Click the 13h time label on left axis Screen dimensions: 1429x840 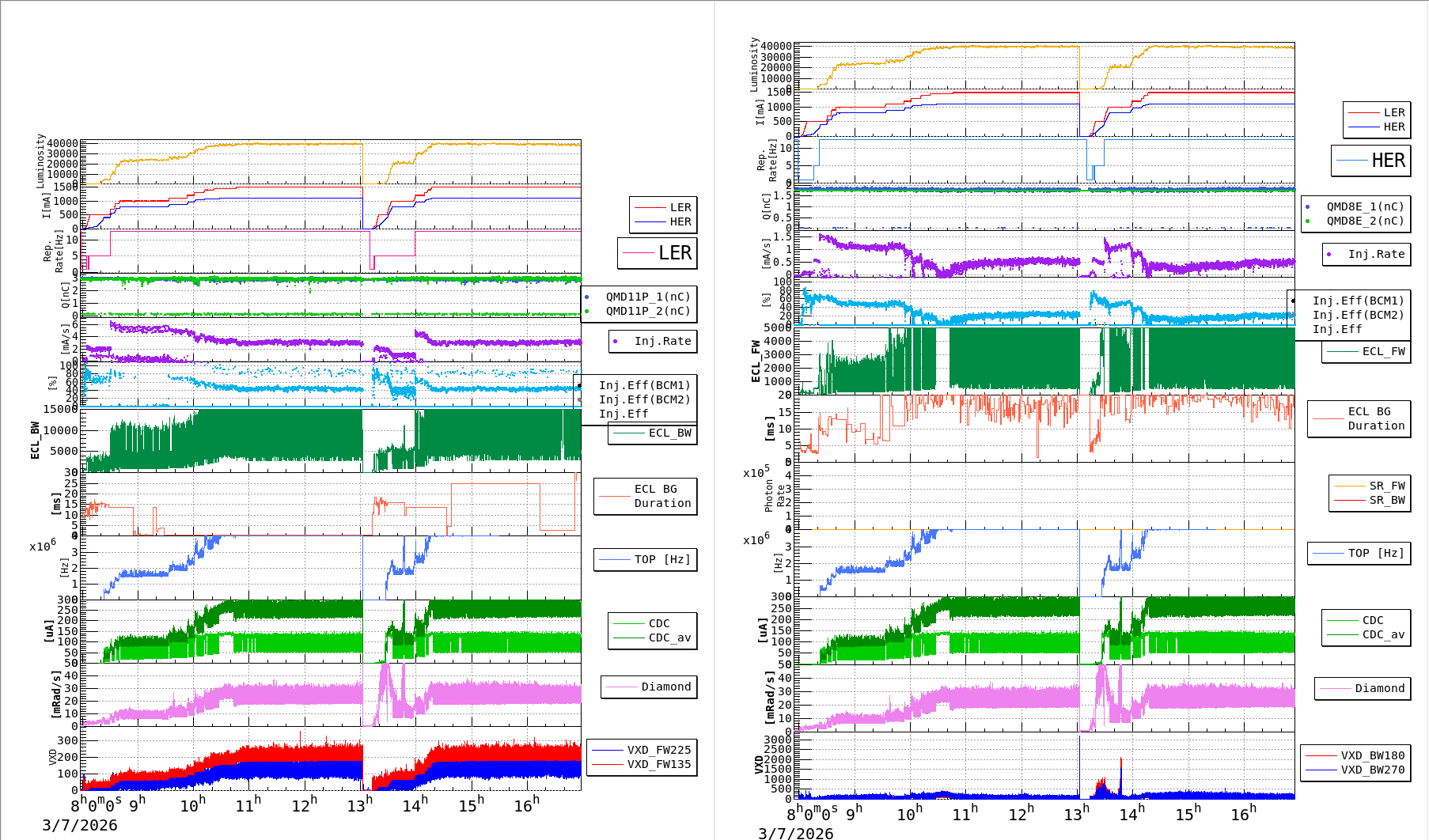tap(359, 805)
